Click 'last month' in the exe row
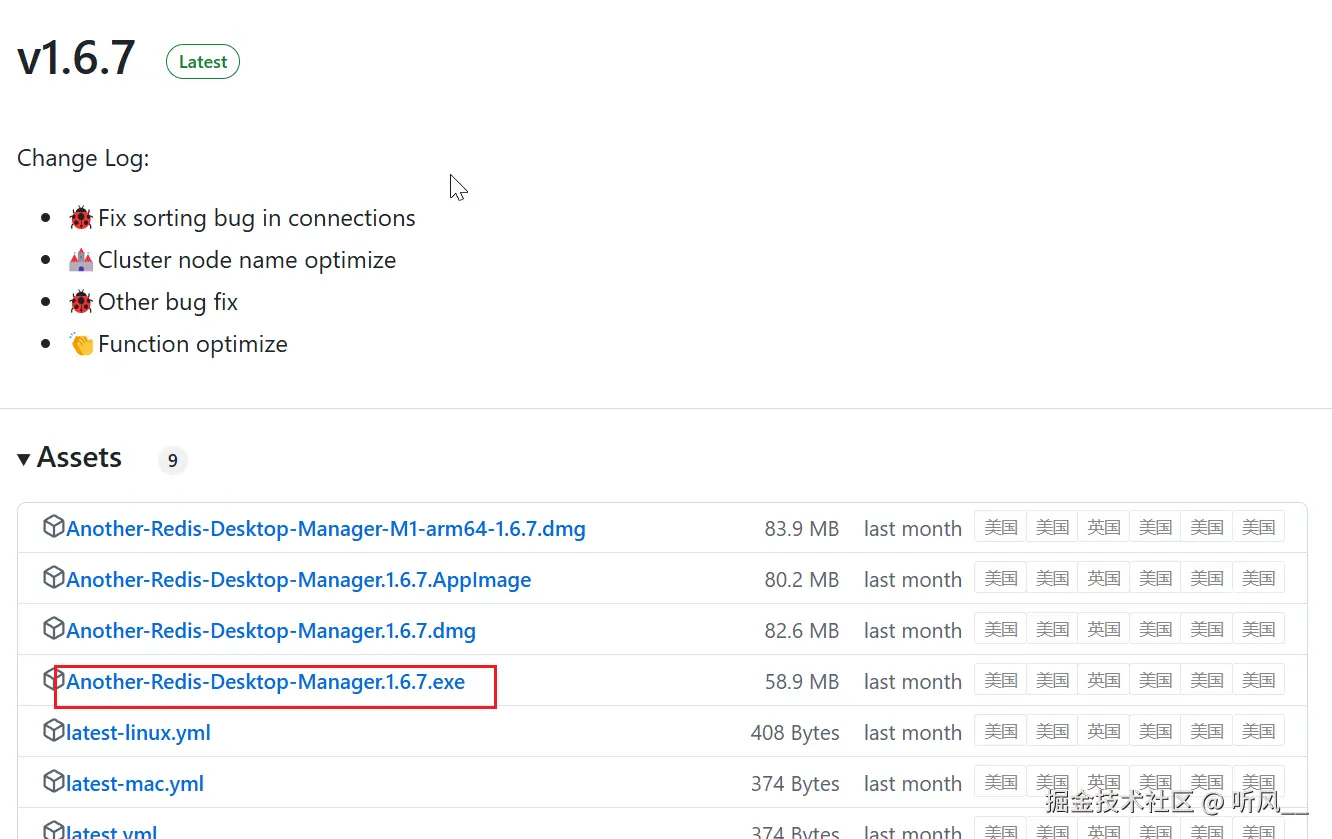The image size is (1332, 839). [x=913, y=682]
